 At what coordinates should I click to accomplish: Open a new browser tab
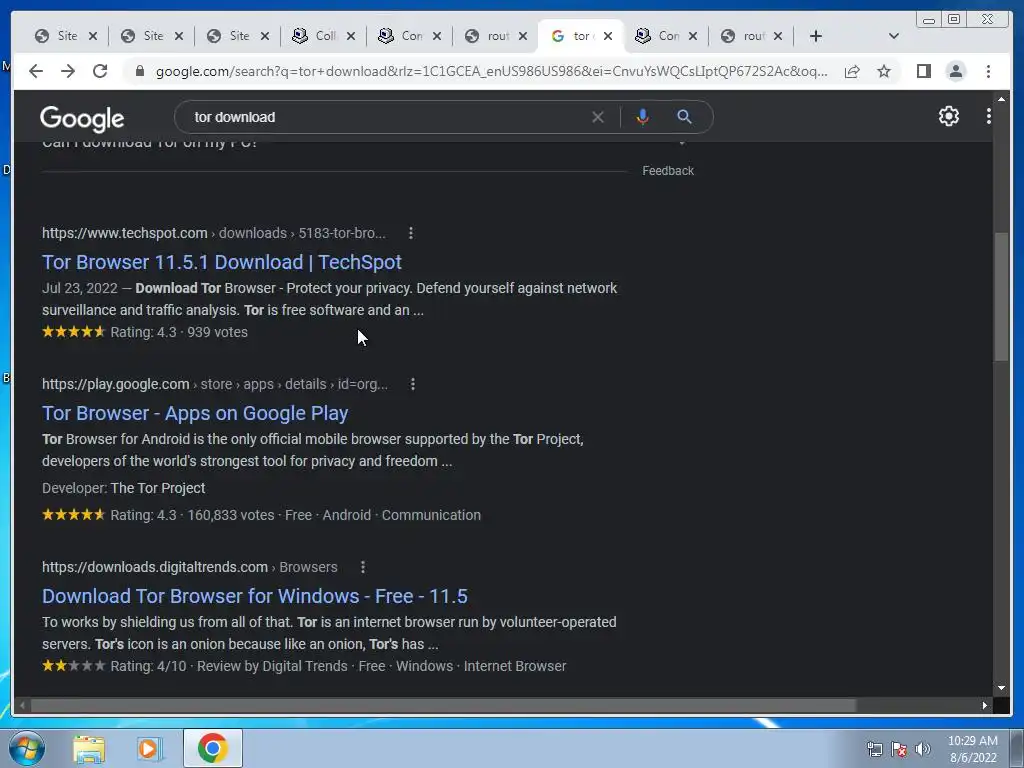816,36
